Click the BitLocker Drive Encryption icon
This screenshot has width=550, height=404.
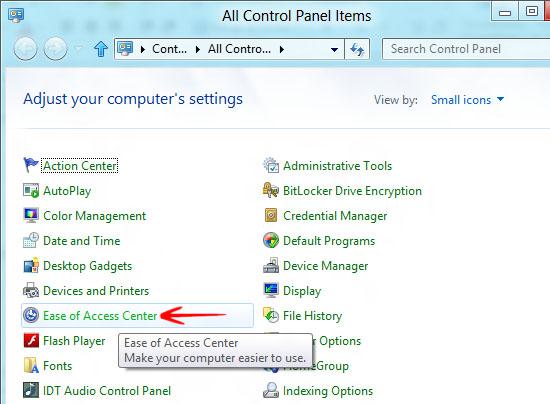tap(271, 190)
